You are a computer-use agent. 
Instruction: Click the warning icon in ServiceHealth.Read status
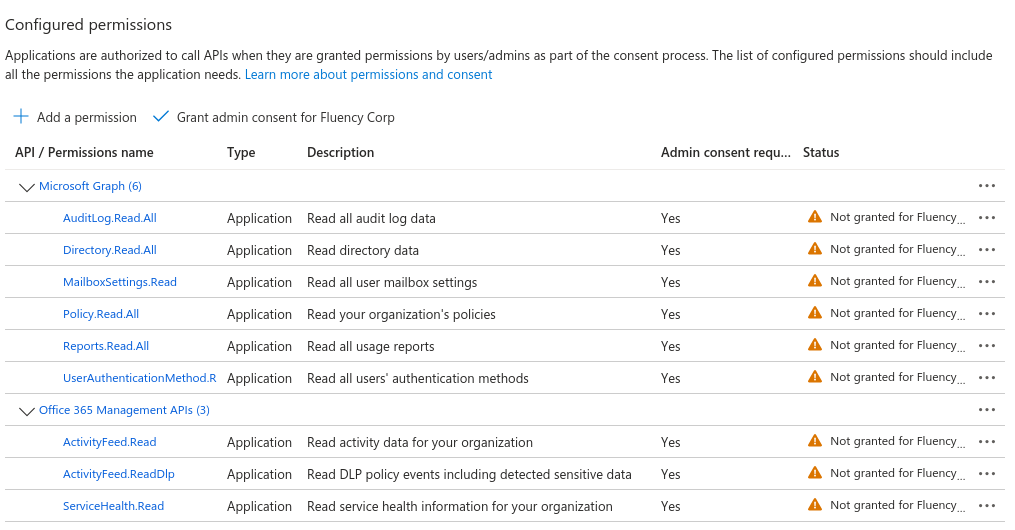point(815,505)
